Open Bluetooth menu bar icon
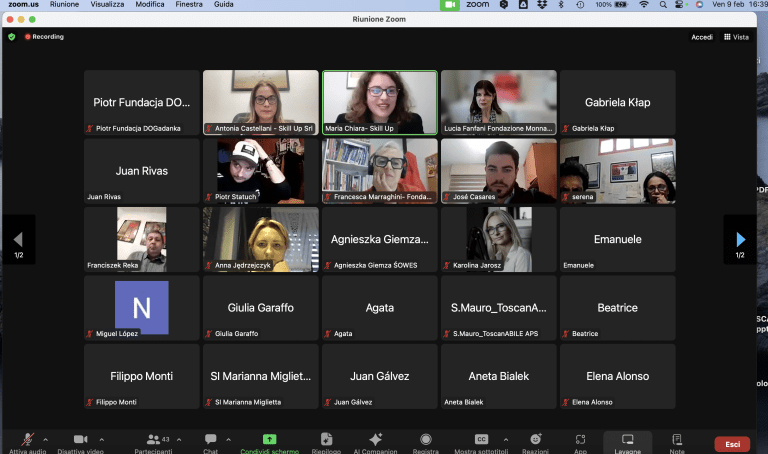 click(x=561, y=4)
